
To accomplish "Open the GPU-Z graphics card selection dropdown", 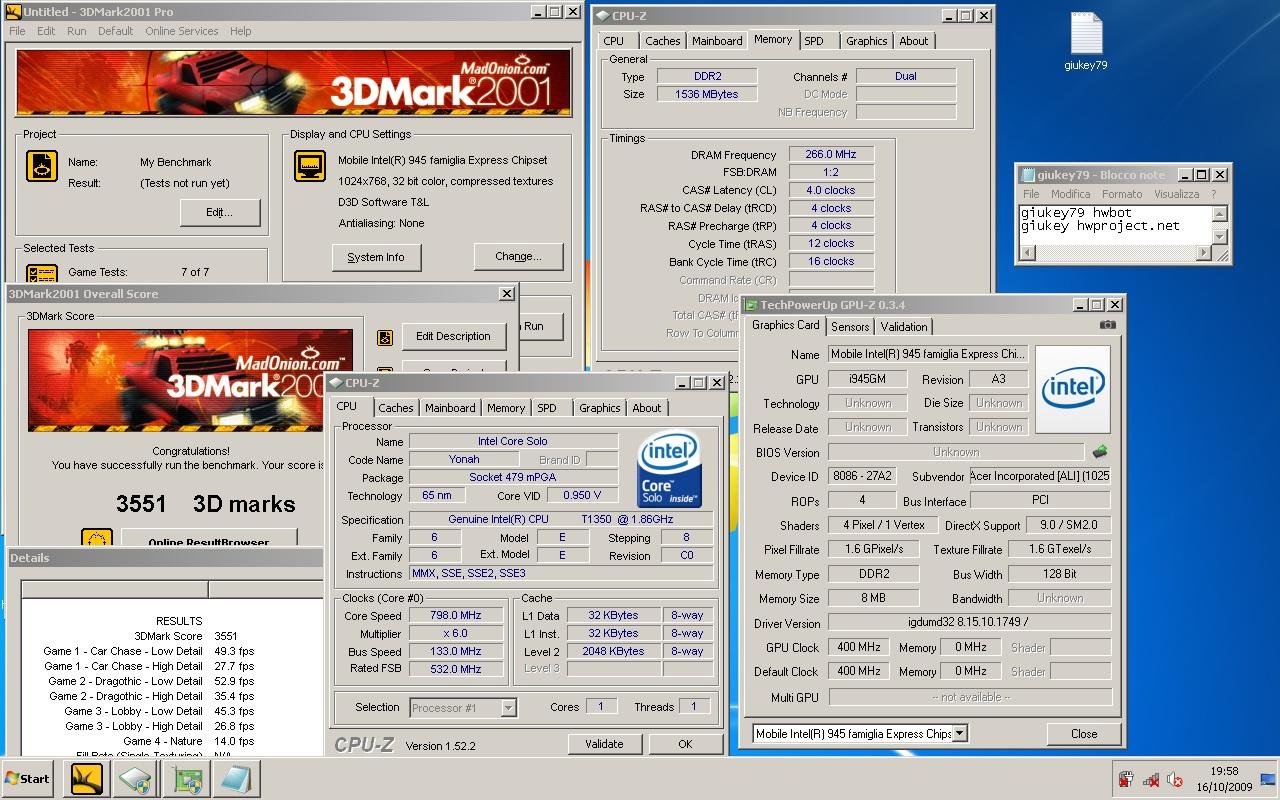I will (960, 733).
